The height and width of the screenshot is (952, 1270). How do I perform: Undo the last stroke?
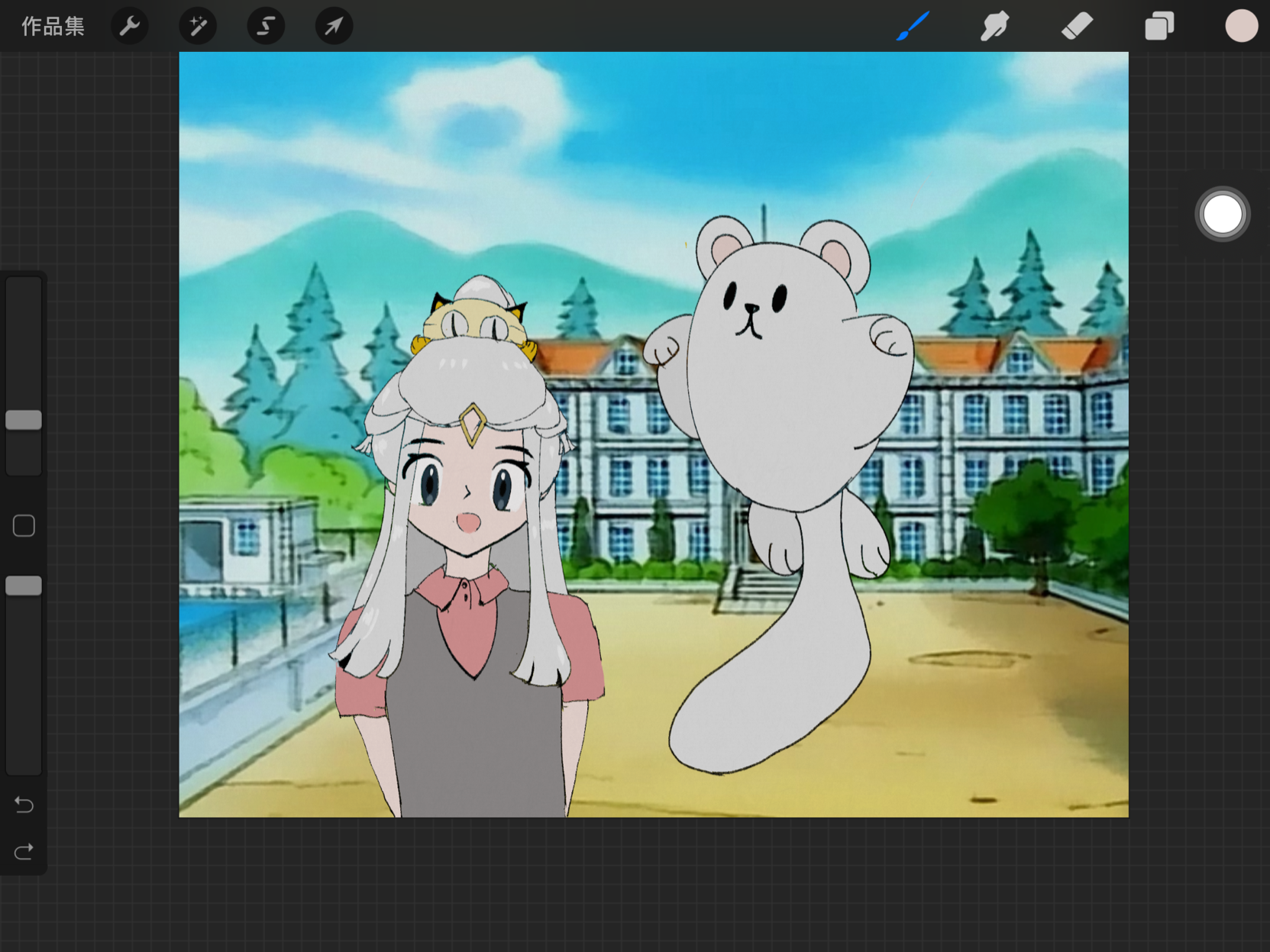click(24, 804)
